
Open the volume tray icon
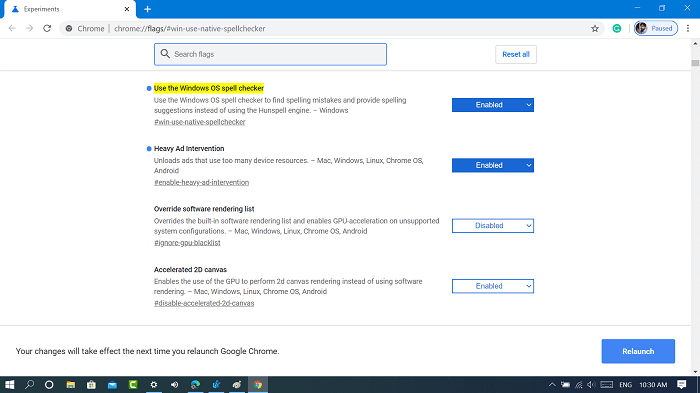pos(592,385)
